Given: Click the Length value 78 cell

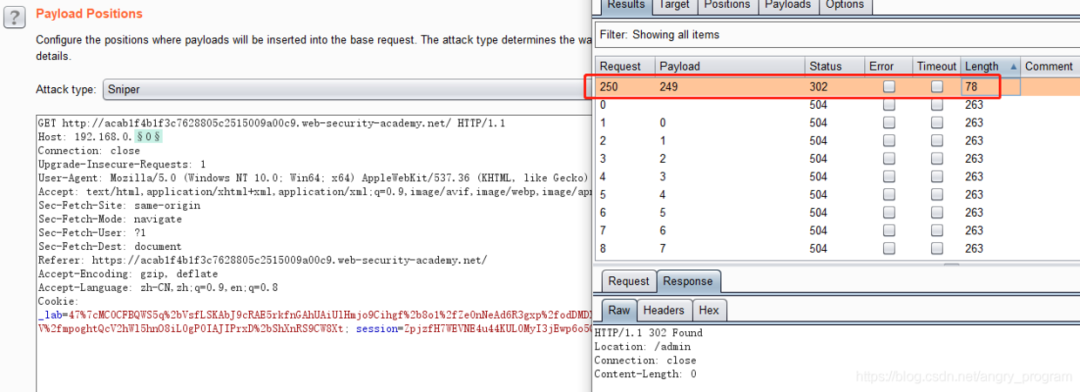Looking at the screenshot, I should point(990,87).
